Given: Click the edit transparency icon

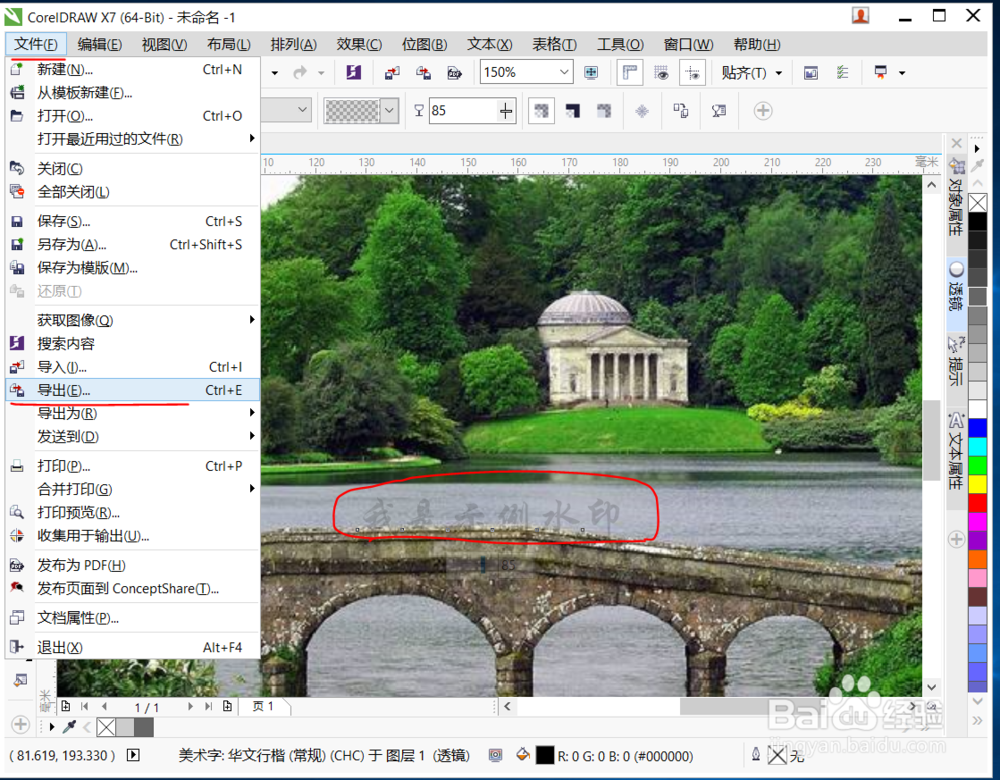Looking at the screenshot, I should click(x=719, y=111).
